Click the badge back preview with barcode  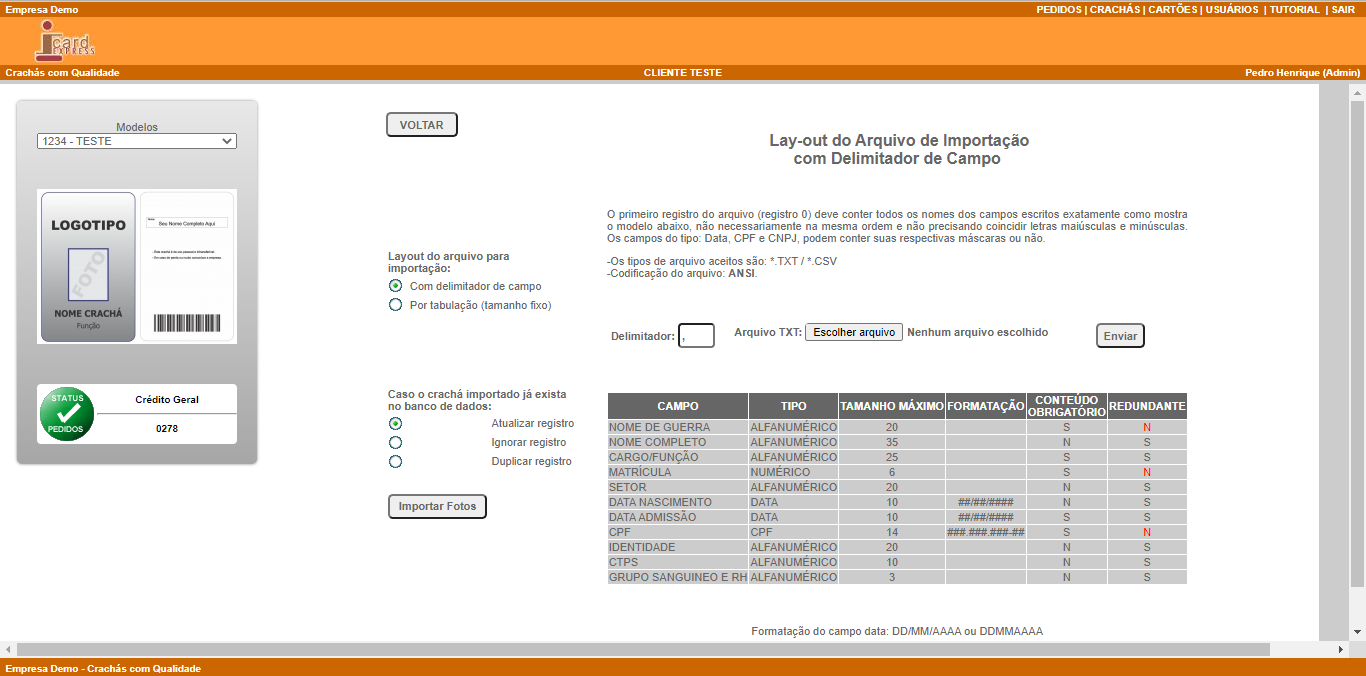point(187,267)
